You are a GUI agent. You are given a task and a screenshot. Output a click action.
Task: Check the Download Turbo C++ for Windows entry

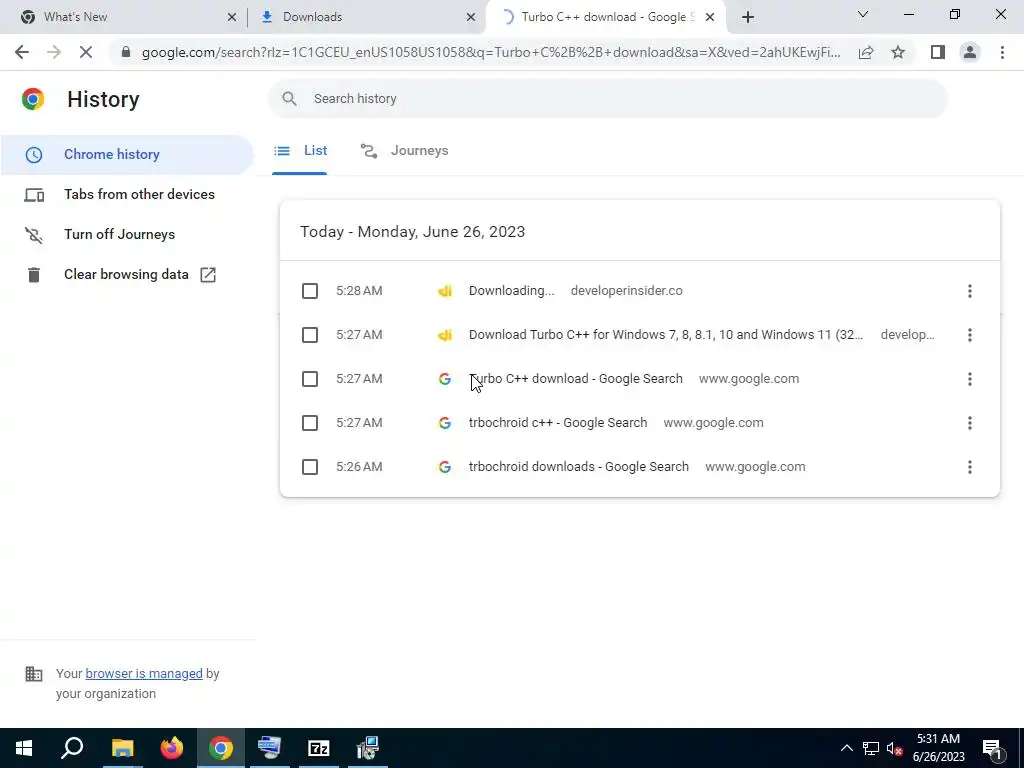[x=310, y=335]
